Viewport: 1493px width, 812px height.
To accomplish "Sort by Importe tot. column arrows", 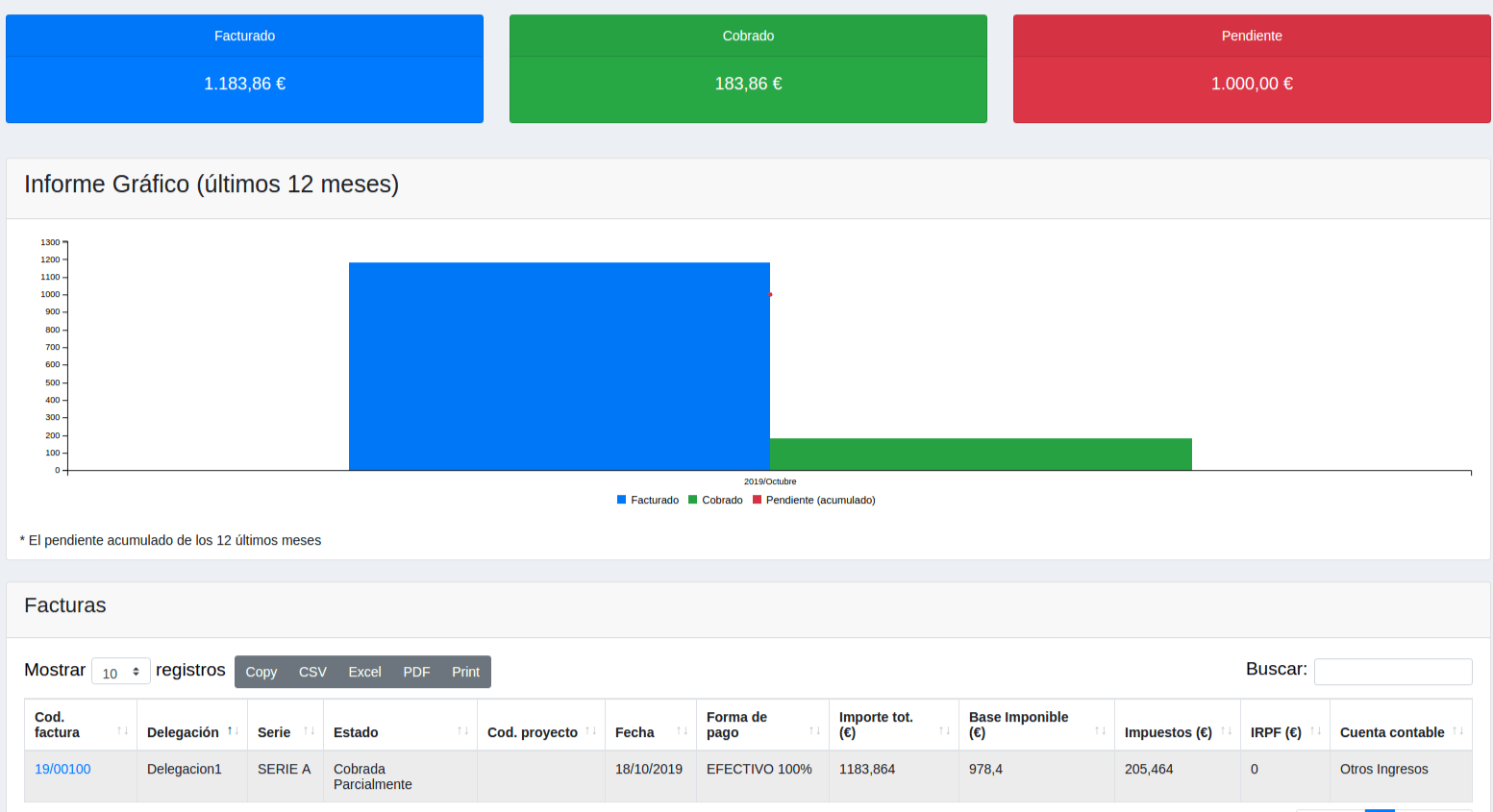I will click(x=945, y=731).
